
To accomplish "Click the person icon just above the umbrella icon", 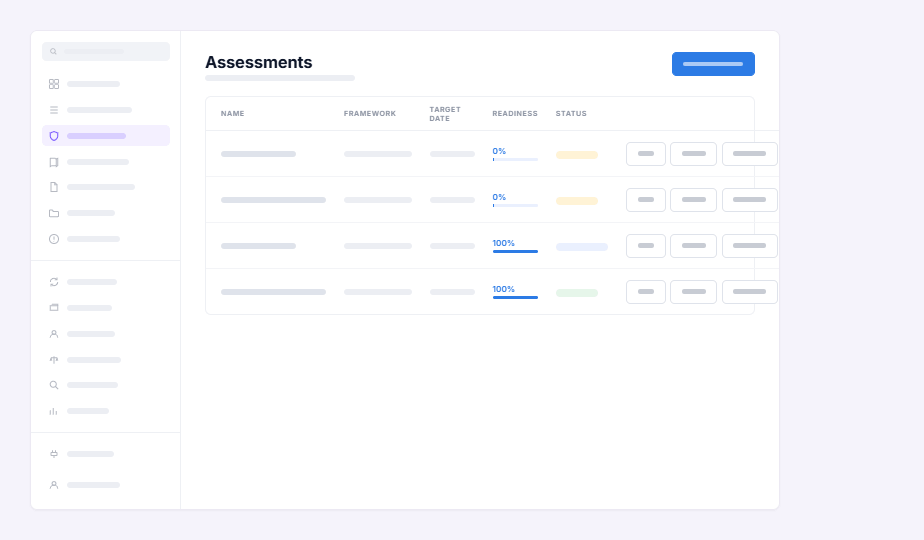I will tap(54, 334).
